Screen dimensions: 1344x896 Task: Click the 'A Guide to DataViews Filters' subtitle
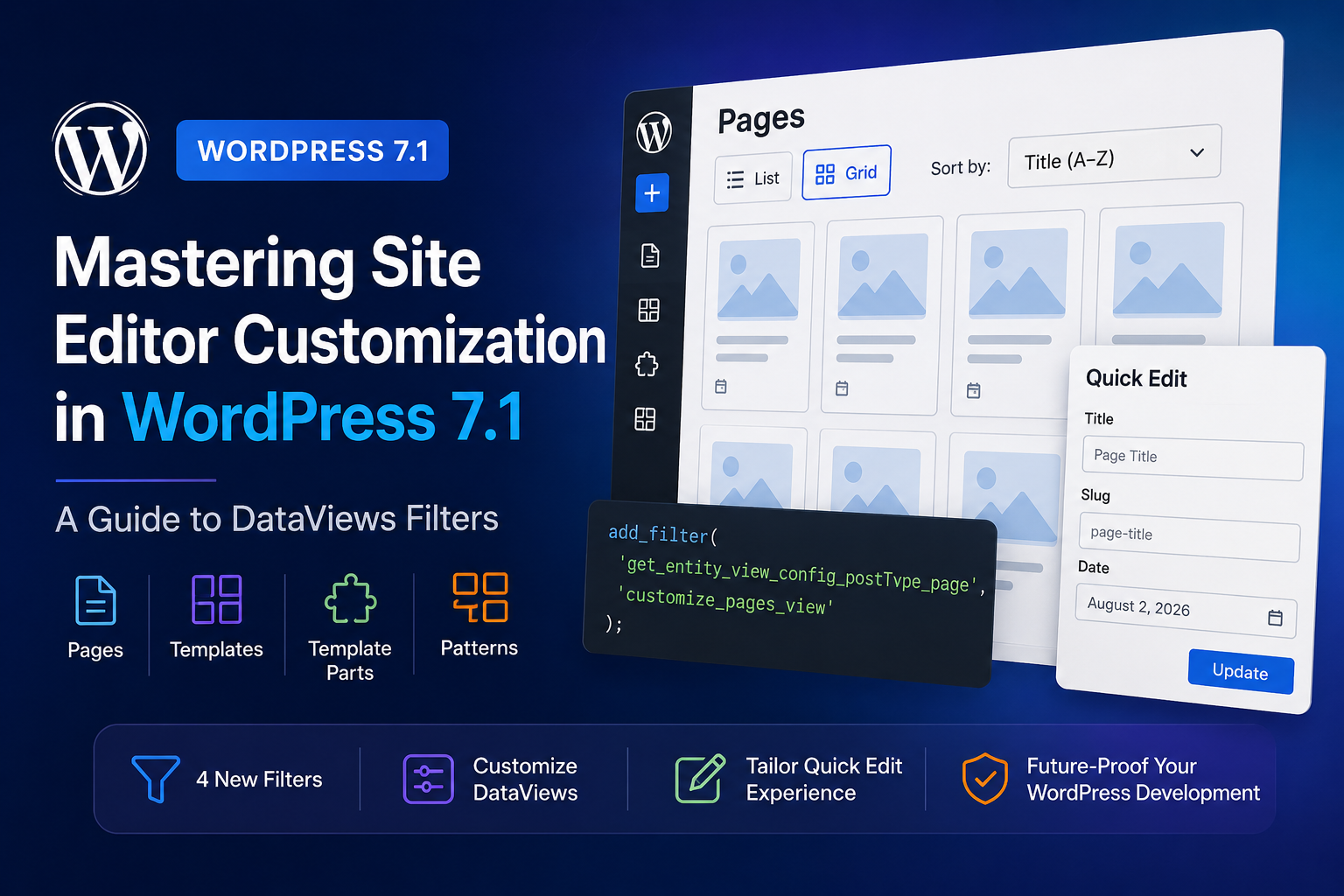point(277,519)
